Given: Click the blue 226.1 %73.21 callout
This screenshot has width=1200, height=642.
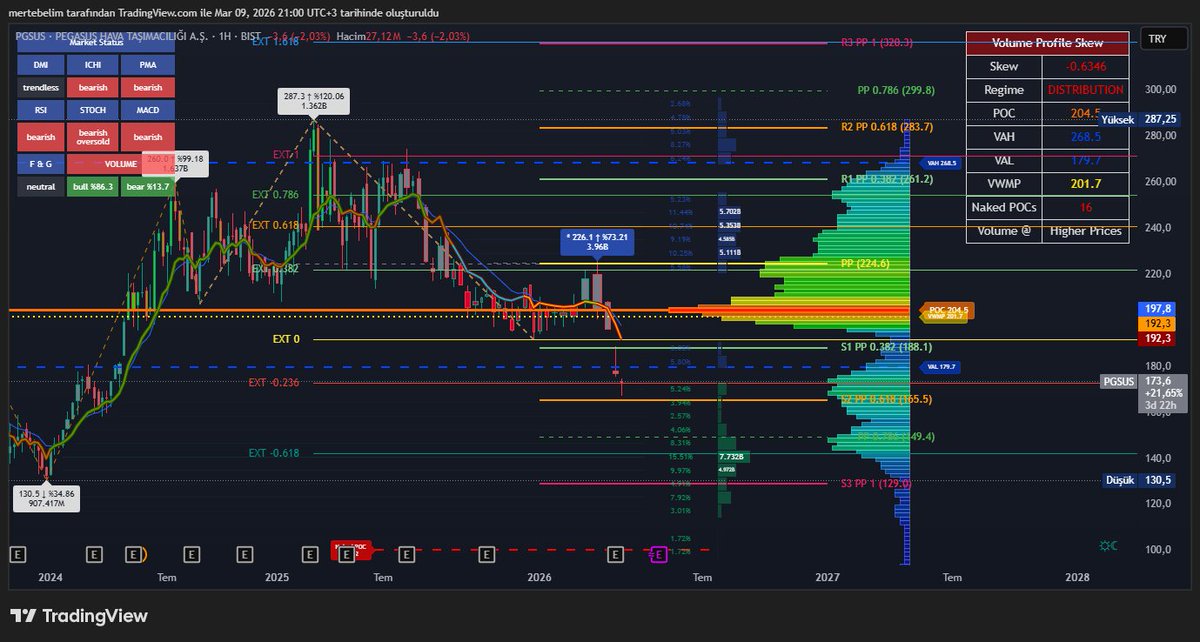Looking at the screenshot, I should pyautogui.click(x=598, y=242).
